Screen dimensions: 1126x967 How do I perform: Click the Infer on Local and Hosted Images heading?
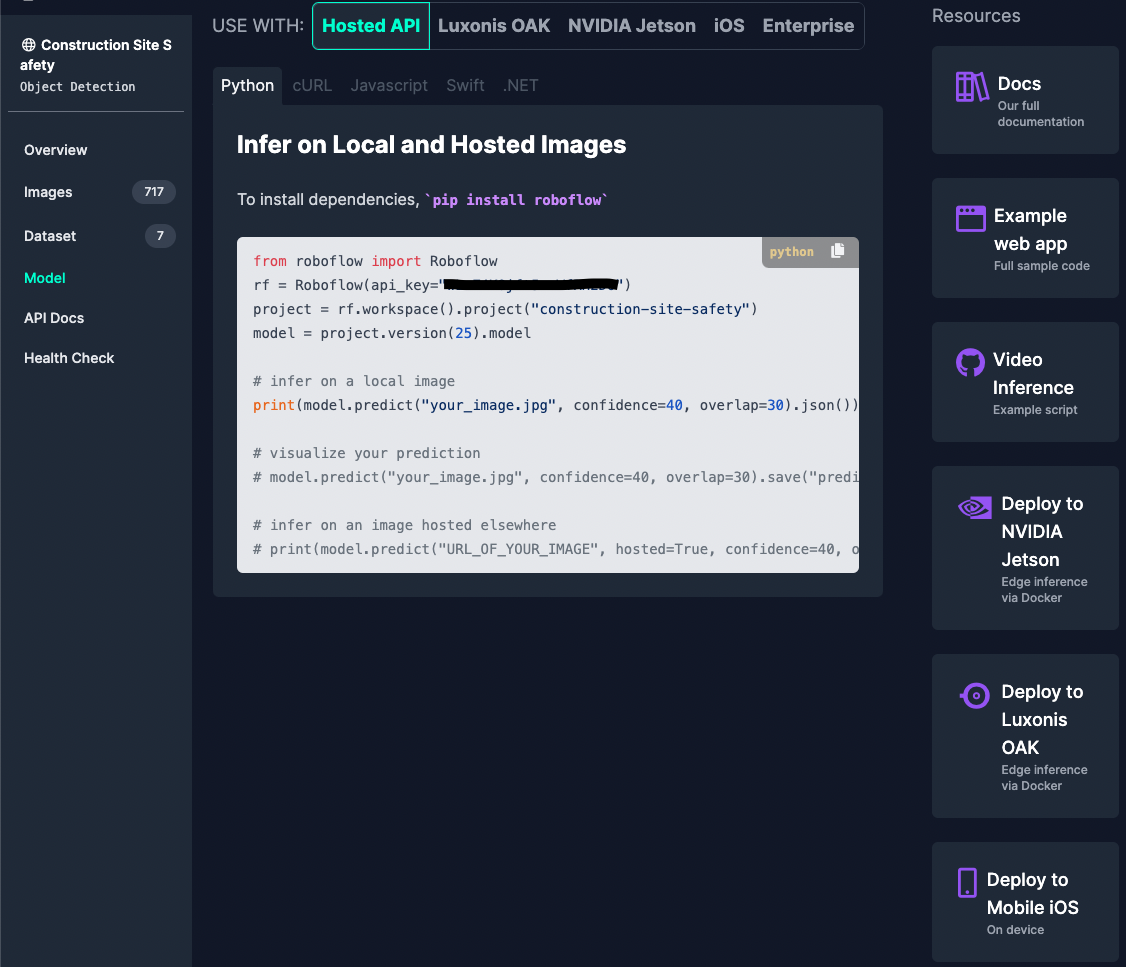432,144
